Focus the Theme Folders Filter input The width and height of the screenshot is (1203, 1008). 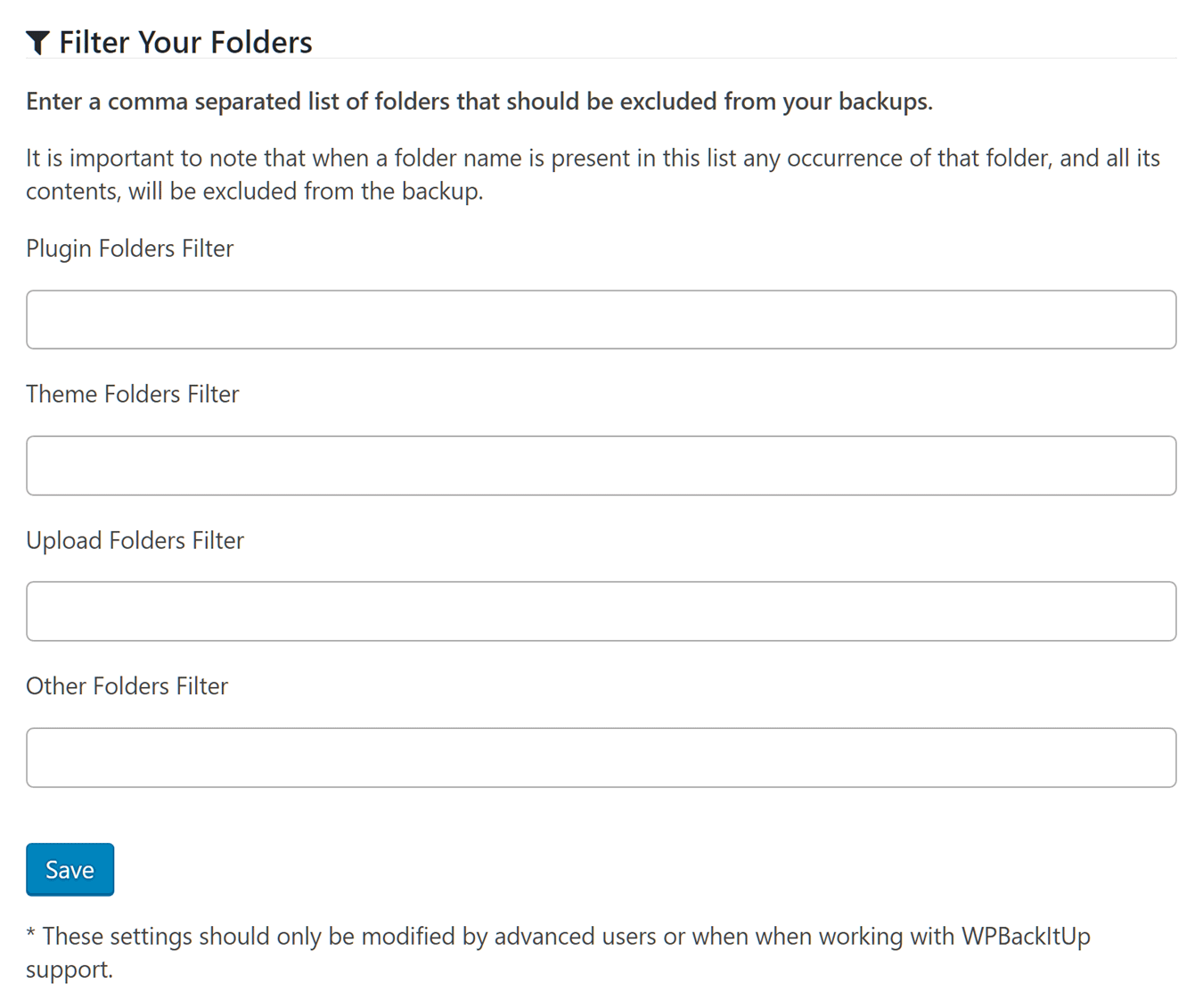(x=601, y=465)
